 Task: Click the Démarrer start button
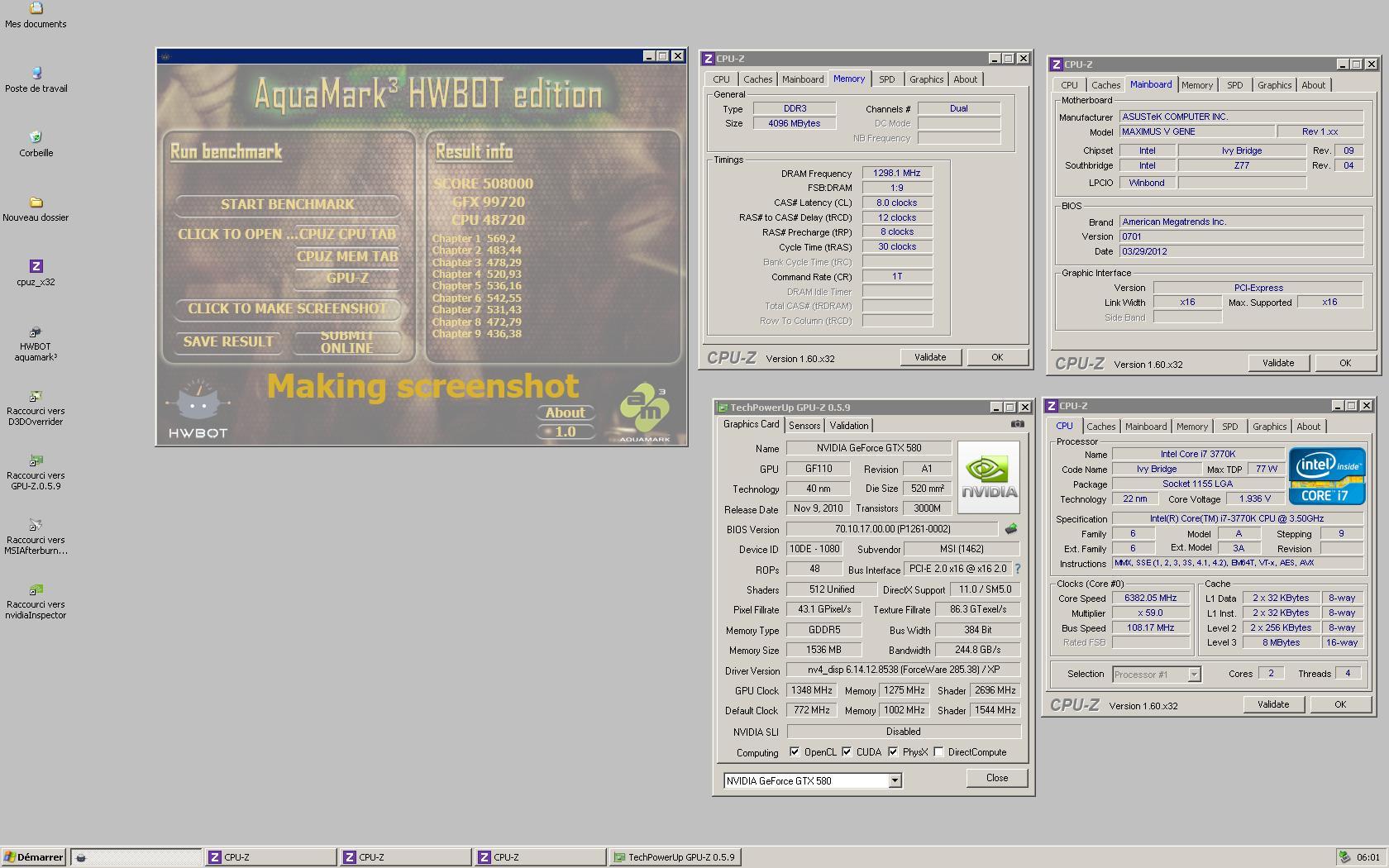[x=34, y=857]
